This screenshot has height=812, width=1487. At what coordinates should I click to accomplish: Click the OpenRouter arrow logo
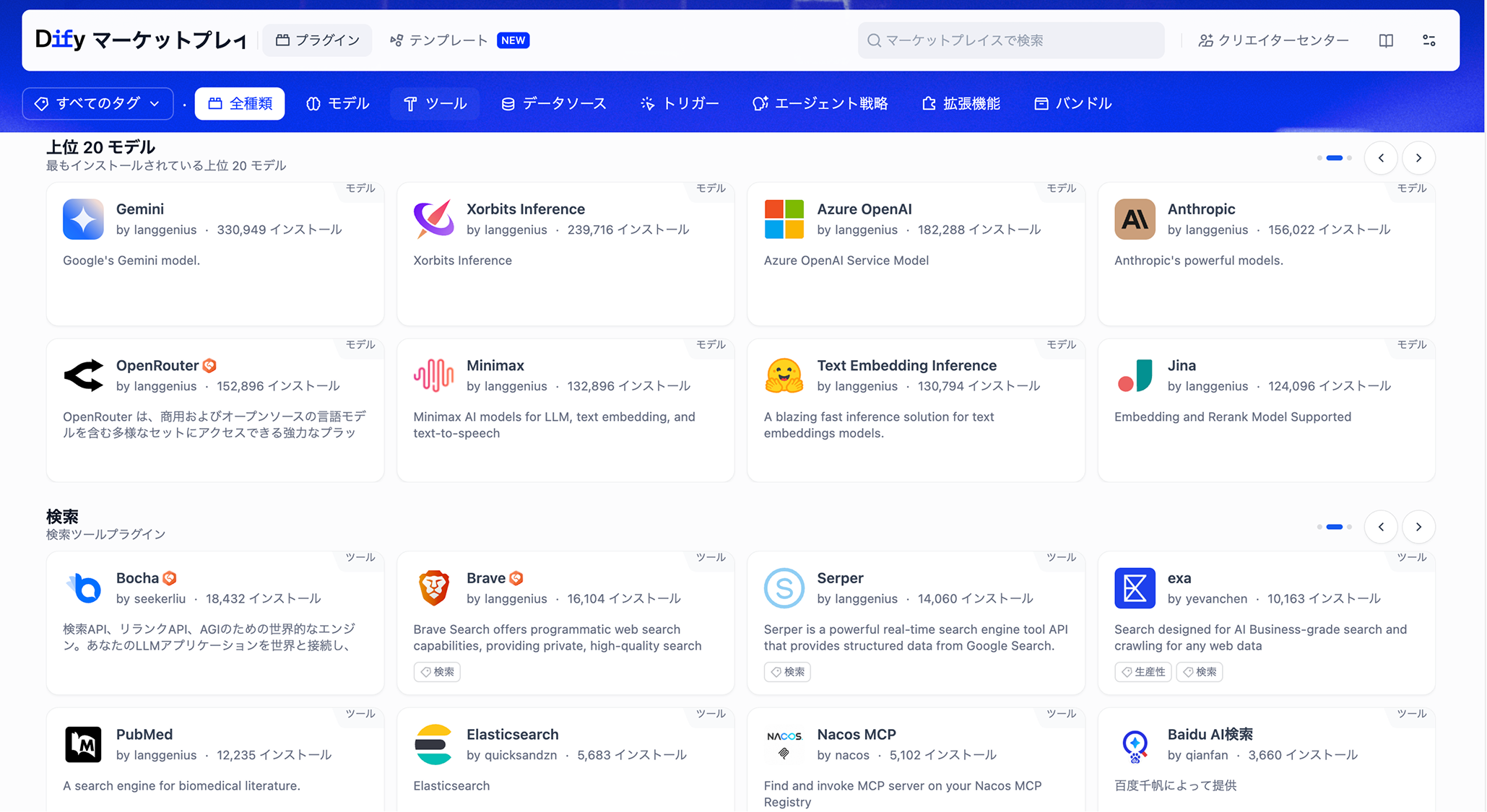[x=83, y=375]
